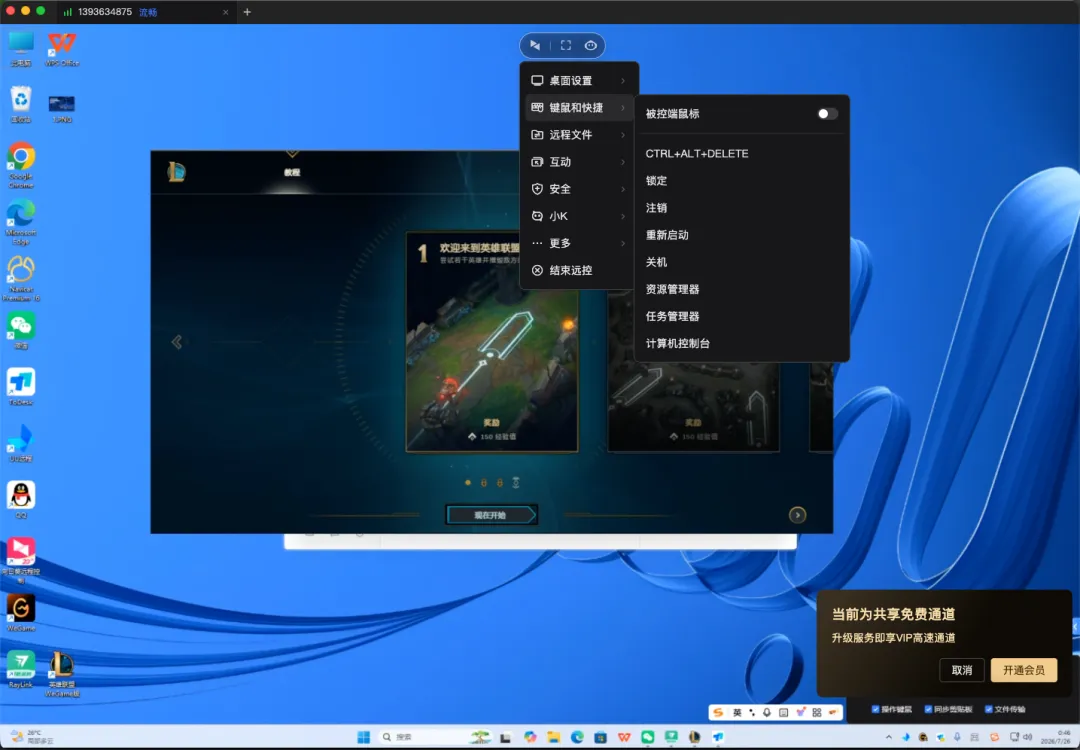The image size is (1080, 750).
Task: Launch Microsoft Edge desktop shortcut
Action: click(x=21, y=222)
